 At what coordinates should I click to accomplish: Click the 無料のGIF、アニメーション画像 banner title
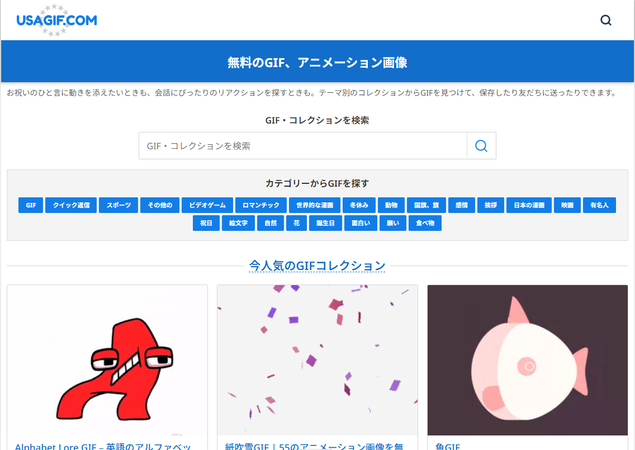(317, 62)
